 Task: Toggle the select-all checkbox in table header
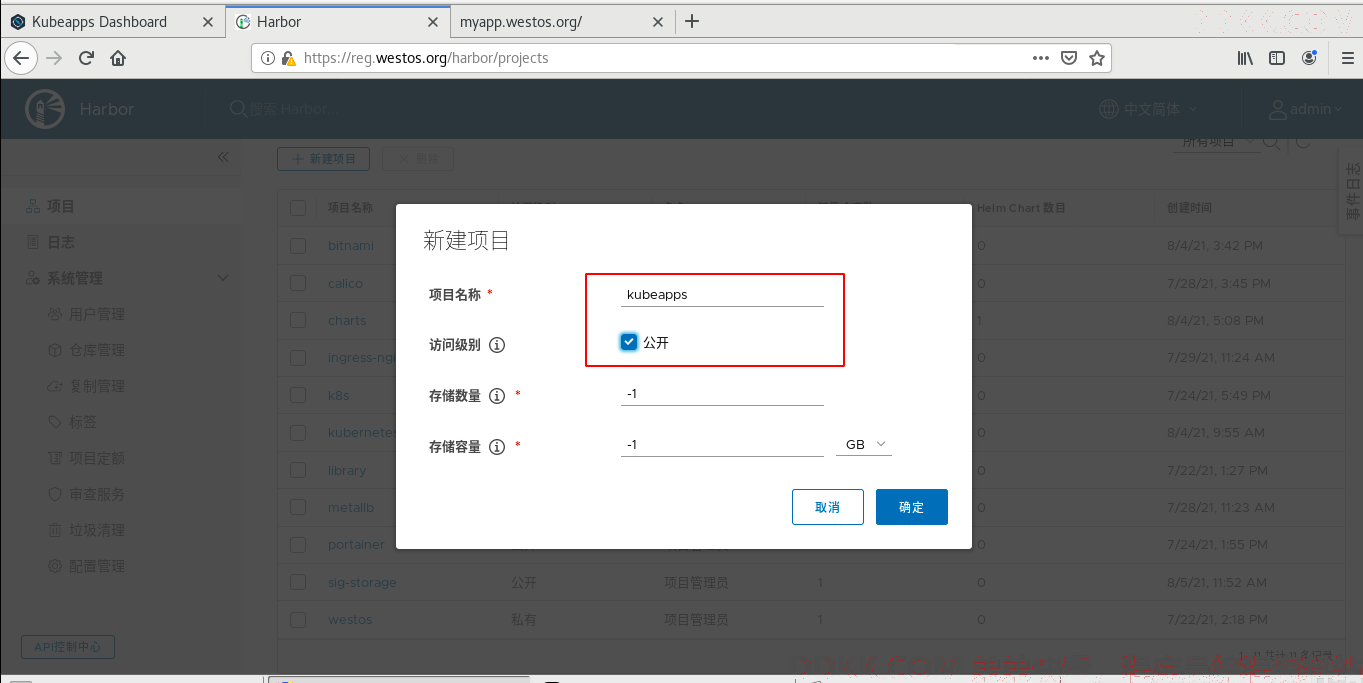[298, 208]
